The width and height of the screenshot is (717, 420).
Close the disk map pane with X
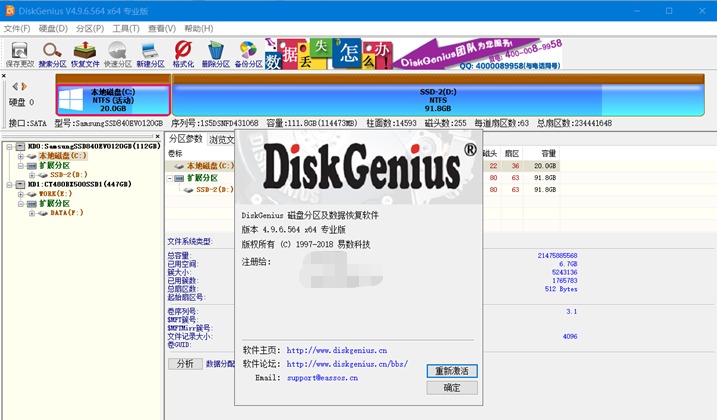[4, 76]
